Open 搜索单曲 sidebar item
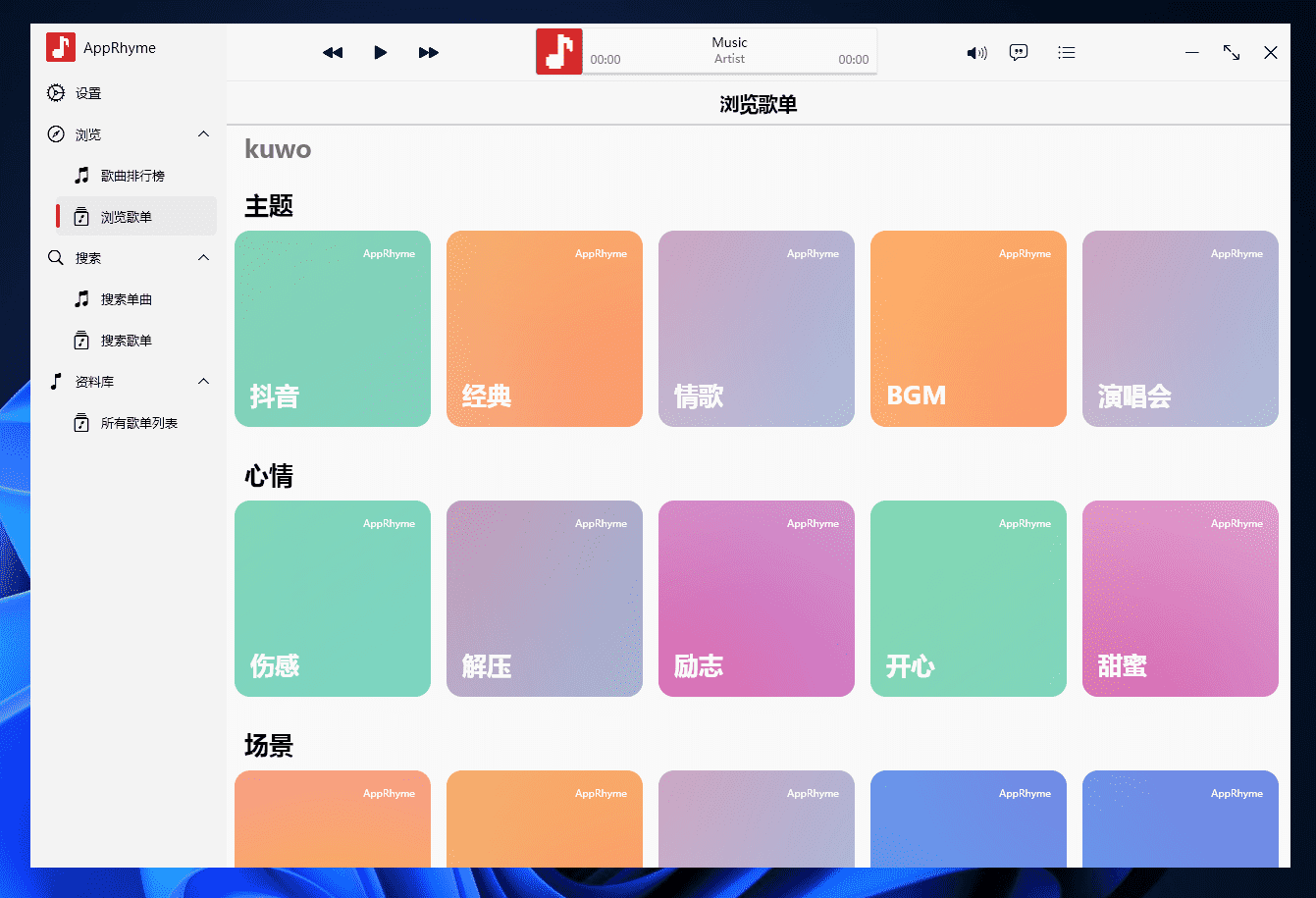 (136, 299)
